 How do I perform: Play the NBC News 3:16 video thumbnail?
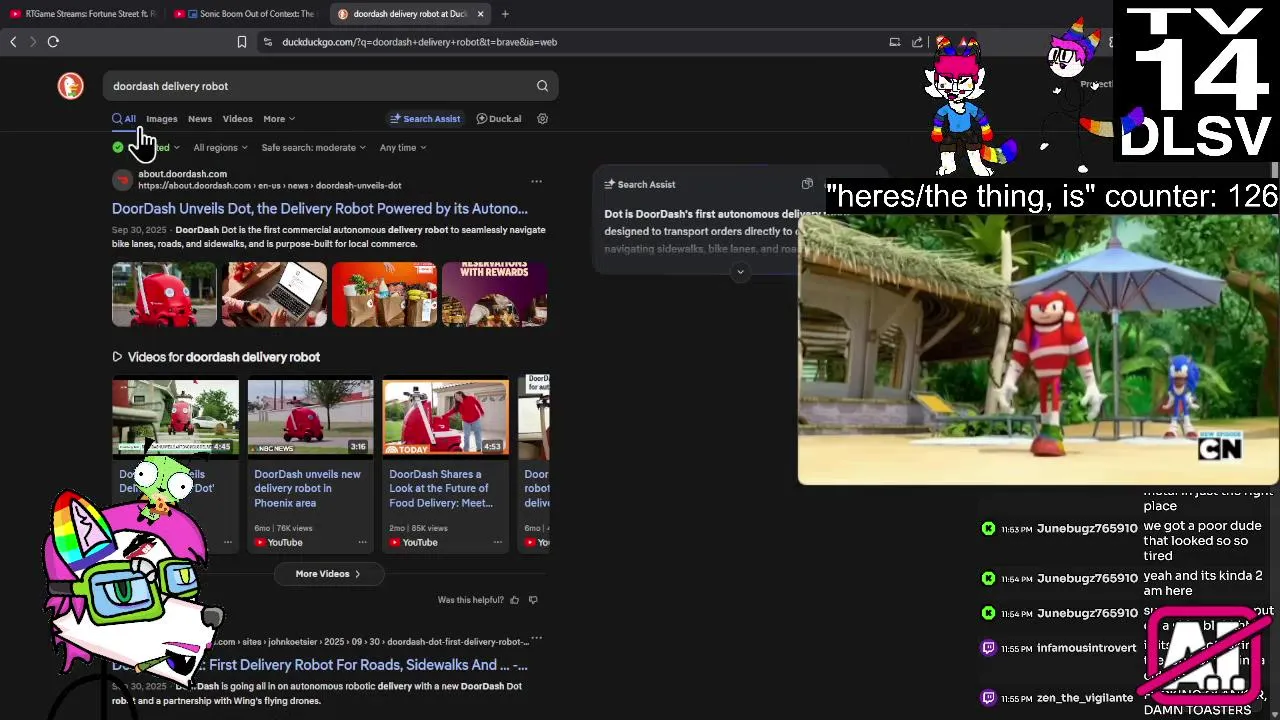point(310,416)
